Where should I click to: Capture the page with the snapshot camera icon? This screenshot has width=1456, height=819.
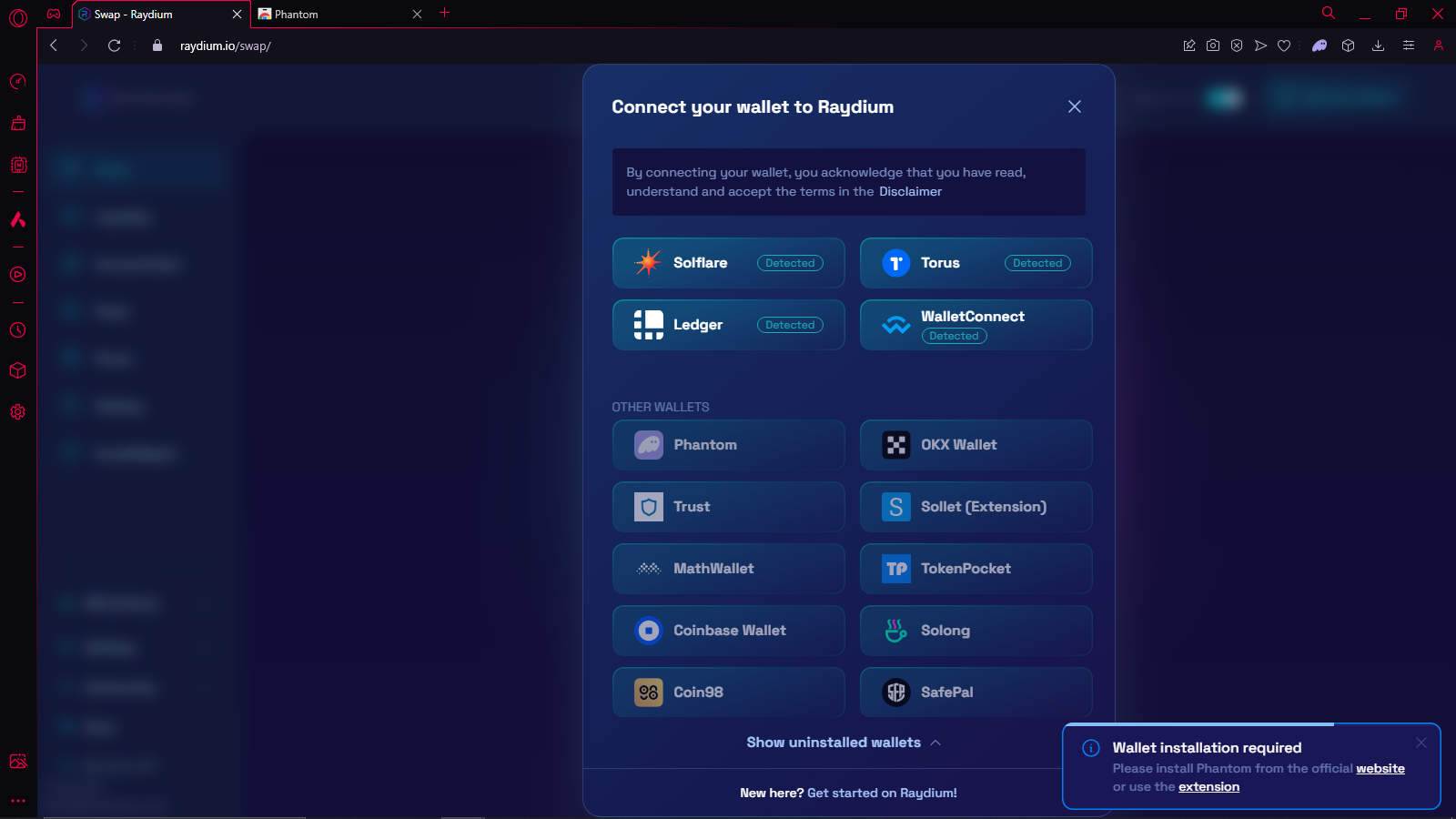[x=1213, y=45]
